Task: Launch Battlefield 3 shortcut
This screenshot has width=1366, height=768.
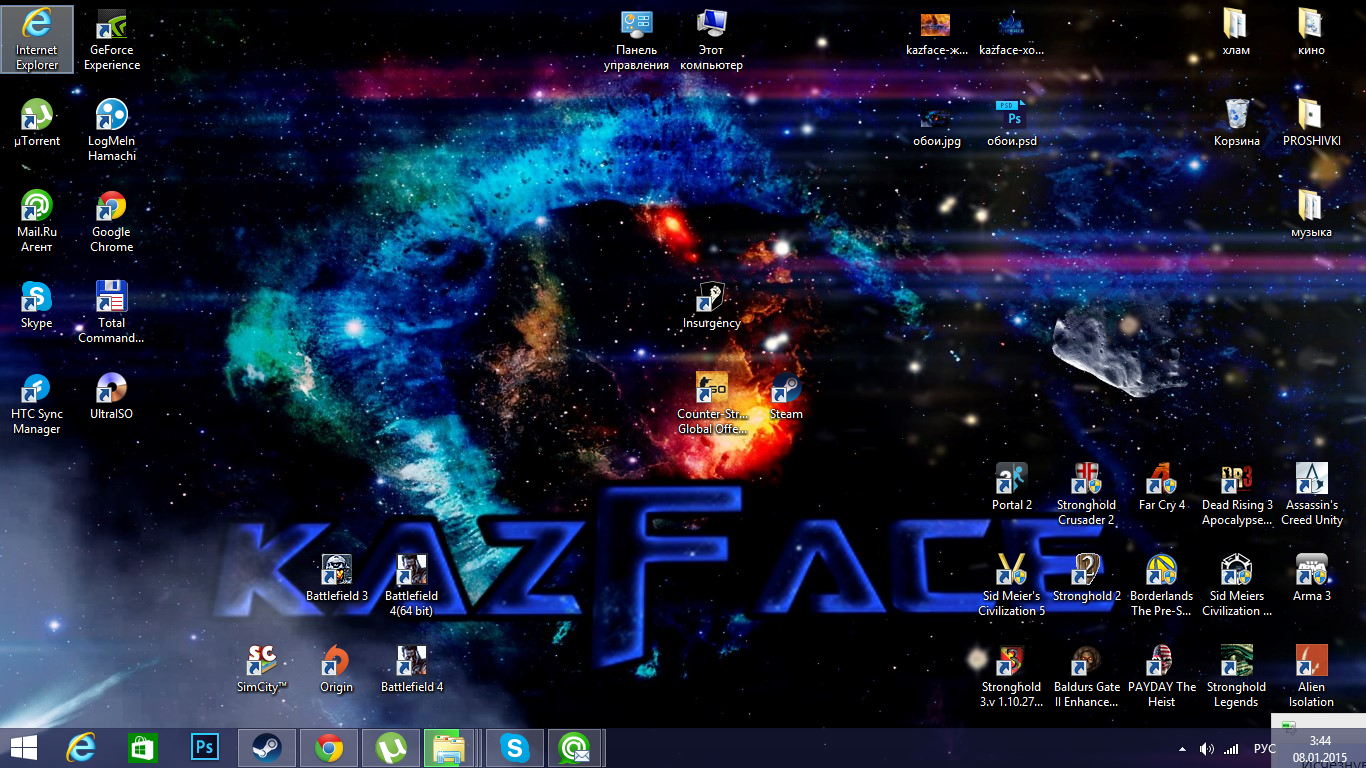Action: pos(337,577)
